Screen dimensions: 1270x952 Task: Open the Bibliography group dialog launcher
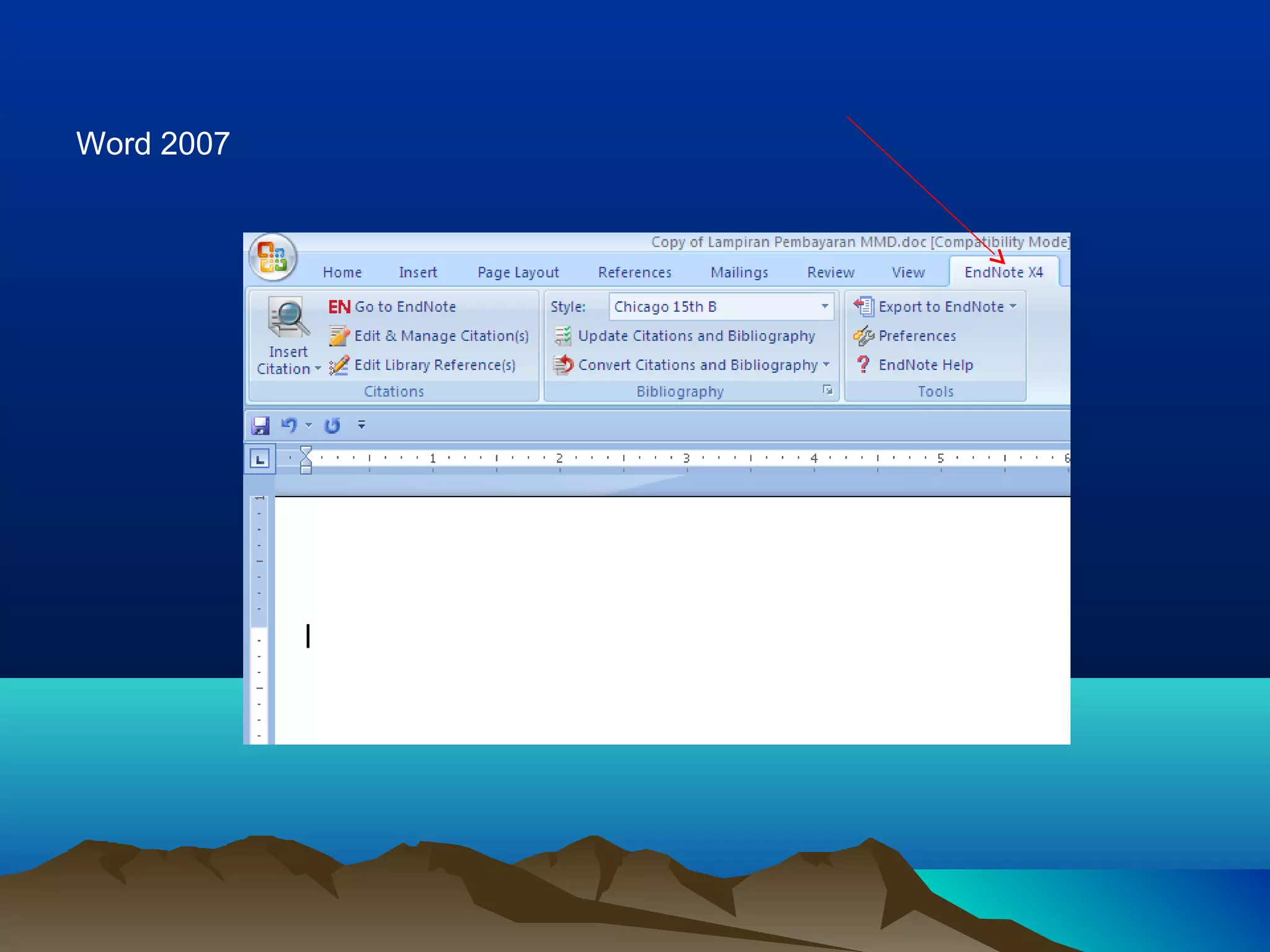point(827,390)
